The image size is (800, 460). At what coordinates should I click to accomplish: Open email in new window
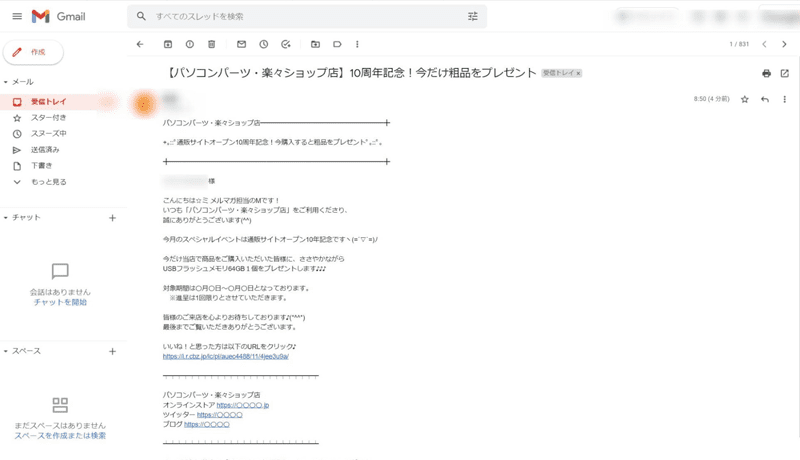pos(785,73)
